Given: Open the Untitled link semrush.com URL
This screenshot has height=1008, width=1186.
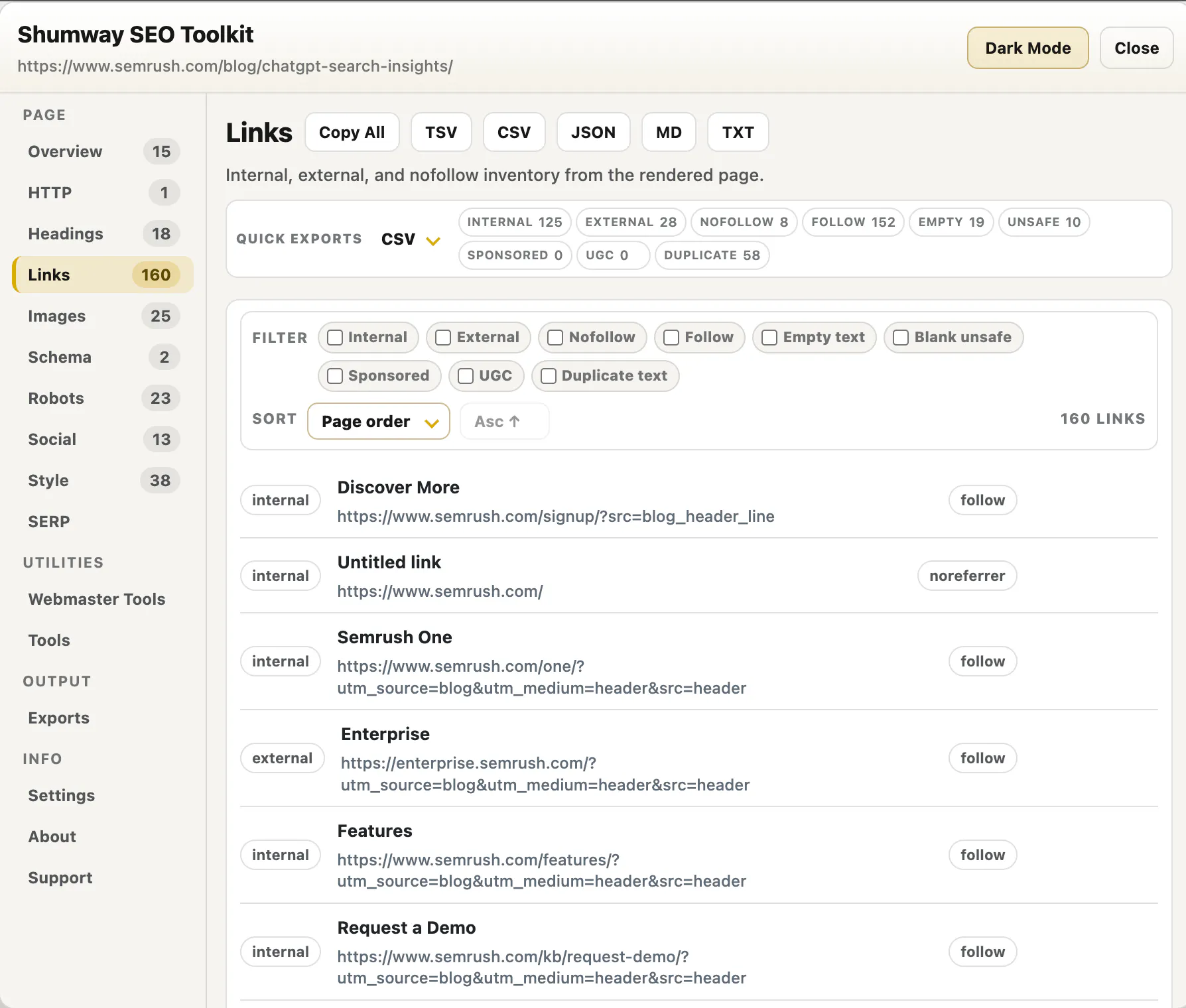Looking at the screenshot, I should tap(440, 592).
